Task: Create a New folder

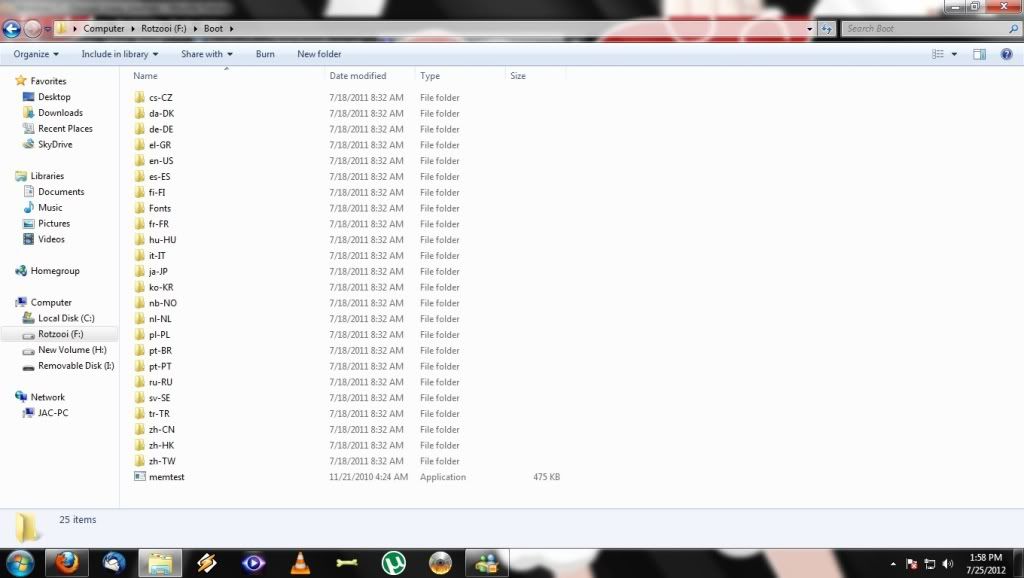Action: click(319, 54)
